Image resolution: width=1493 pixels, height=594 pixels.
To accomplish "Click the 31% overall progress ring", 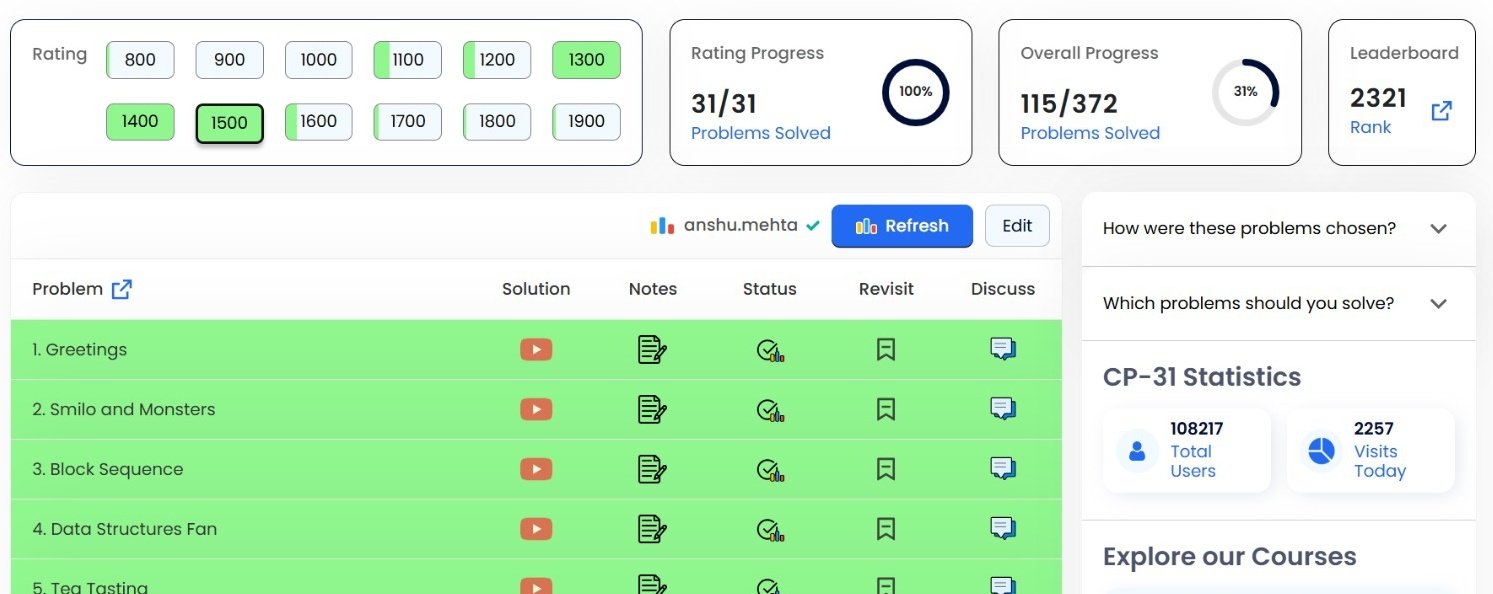I will tap(1245, 92).
